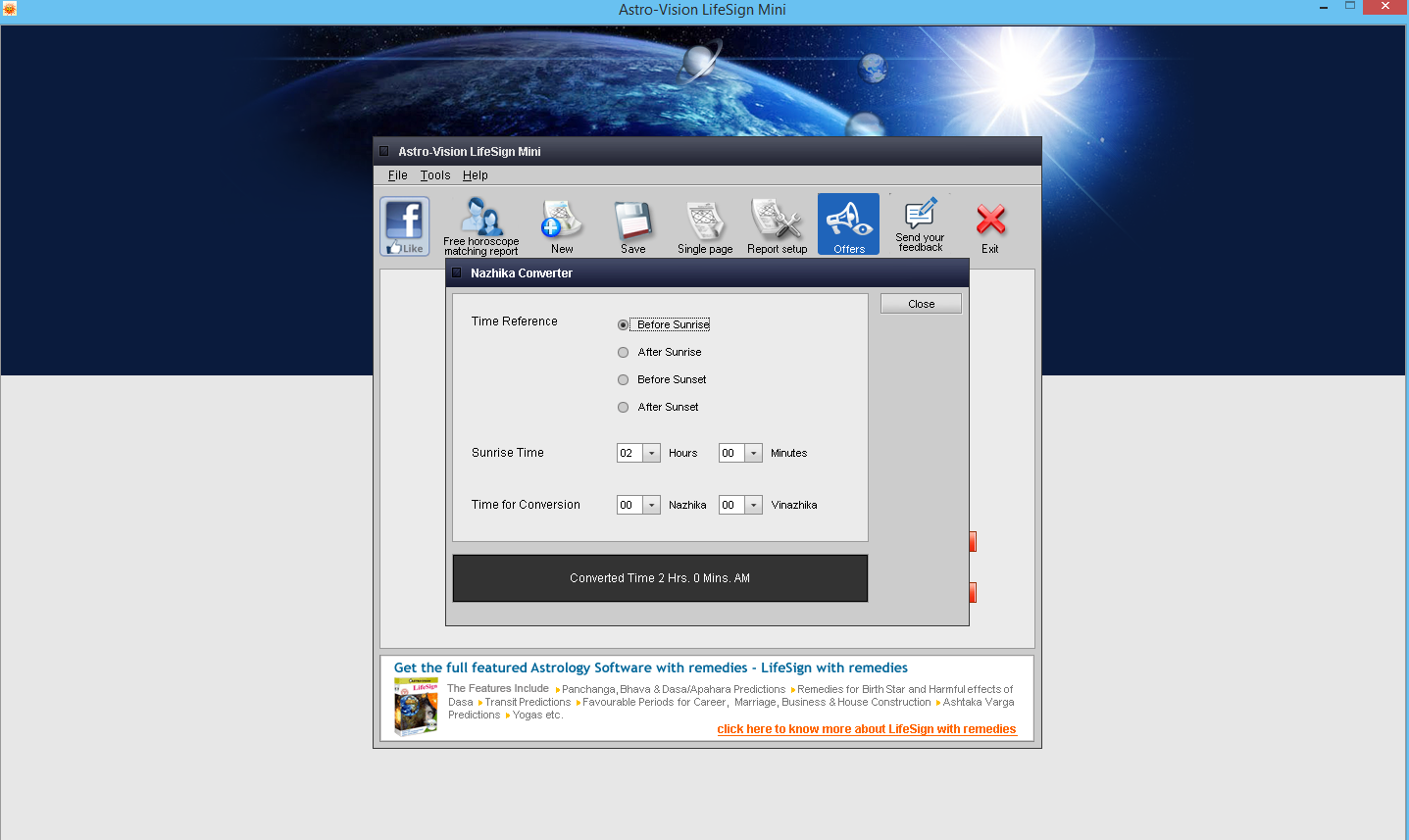
Task: Expand Sunrise Time Minutes dropdown
Action: click(754, 453)
